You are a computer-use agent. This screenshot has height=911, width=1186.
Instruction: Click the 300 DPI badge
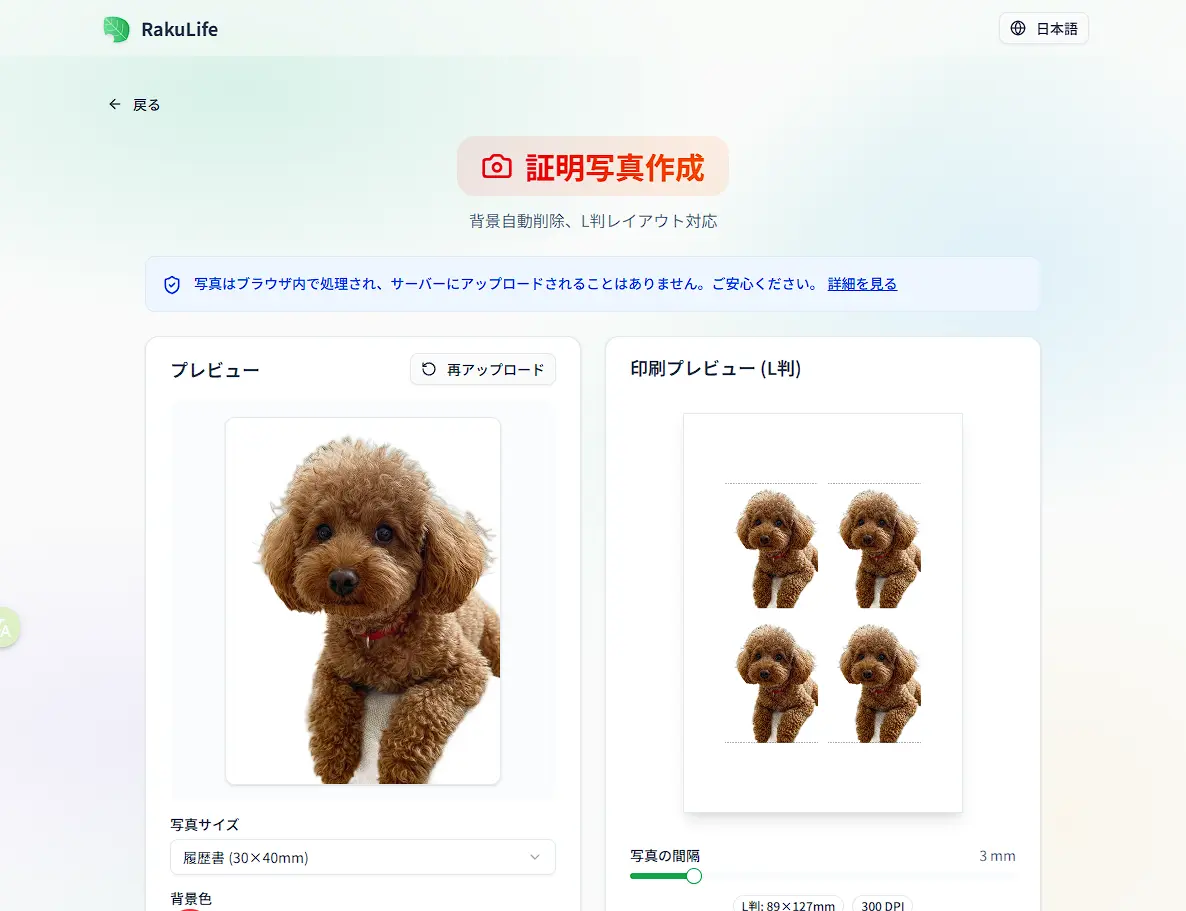point(883,904)
